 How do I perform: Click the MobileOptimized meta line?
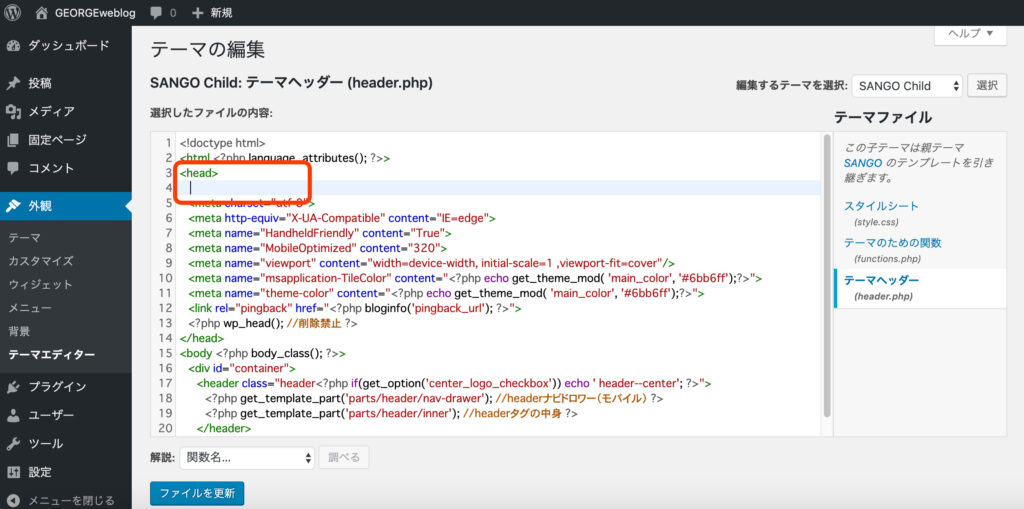click(317, 248)
